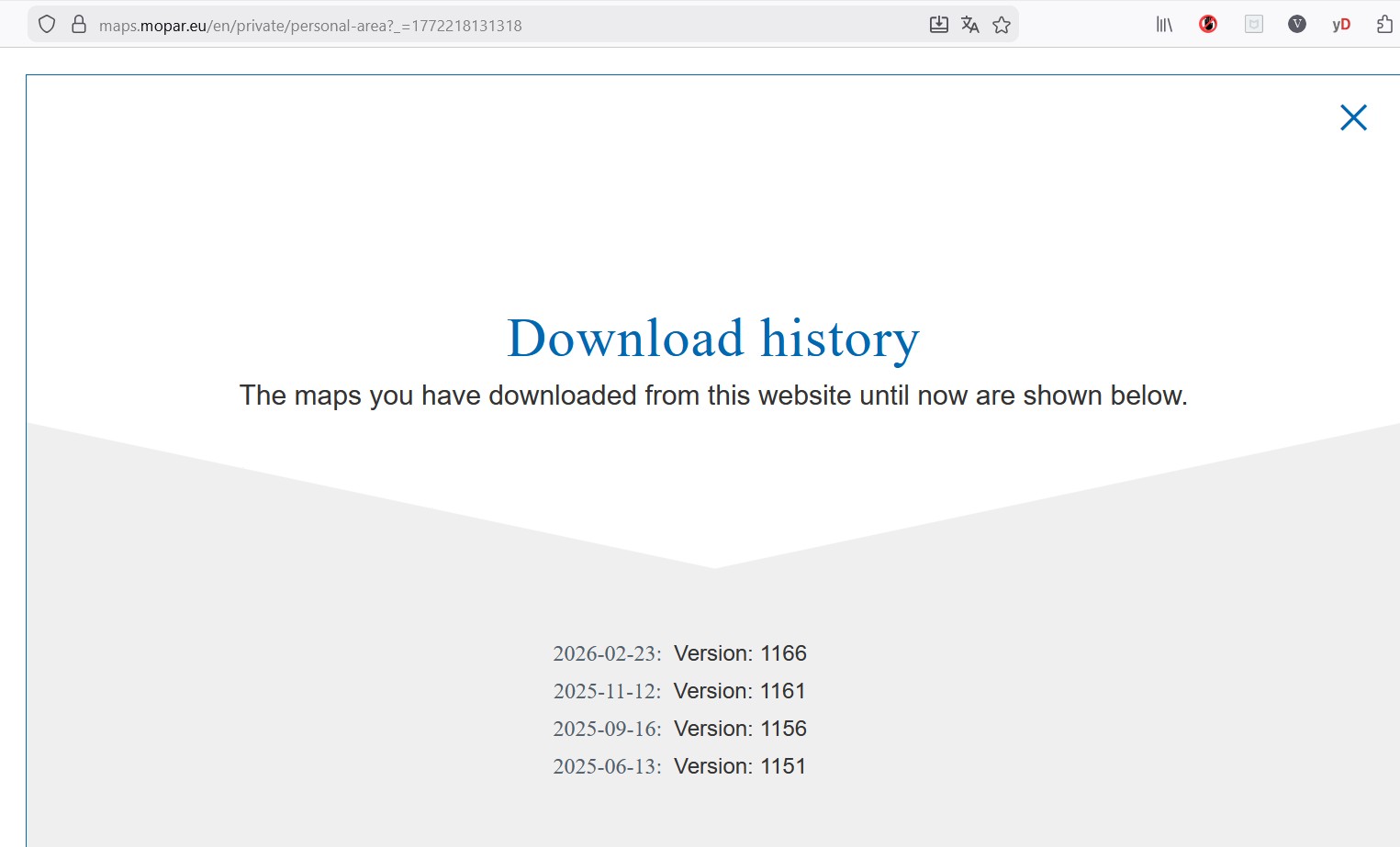Translate this page using the translate icon
Viewport: 1400px width, 847px height.
click(x=969, y=25)
